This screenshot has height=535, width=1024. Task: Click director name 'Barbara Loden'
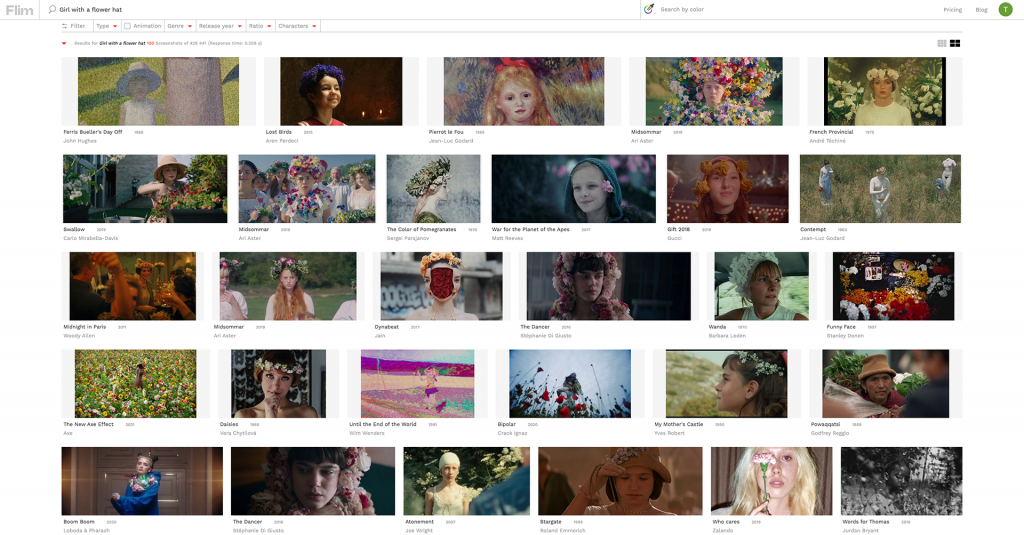727,336
